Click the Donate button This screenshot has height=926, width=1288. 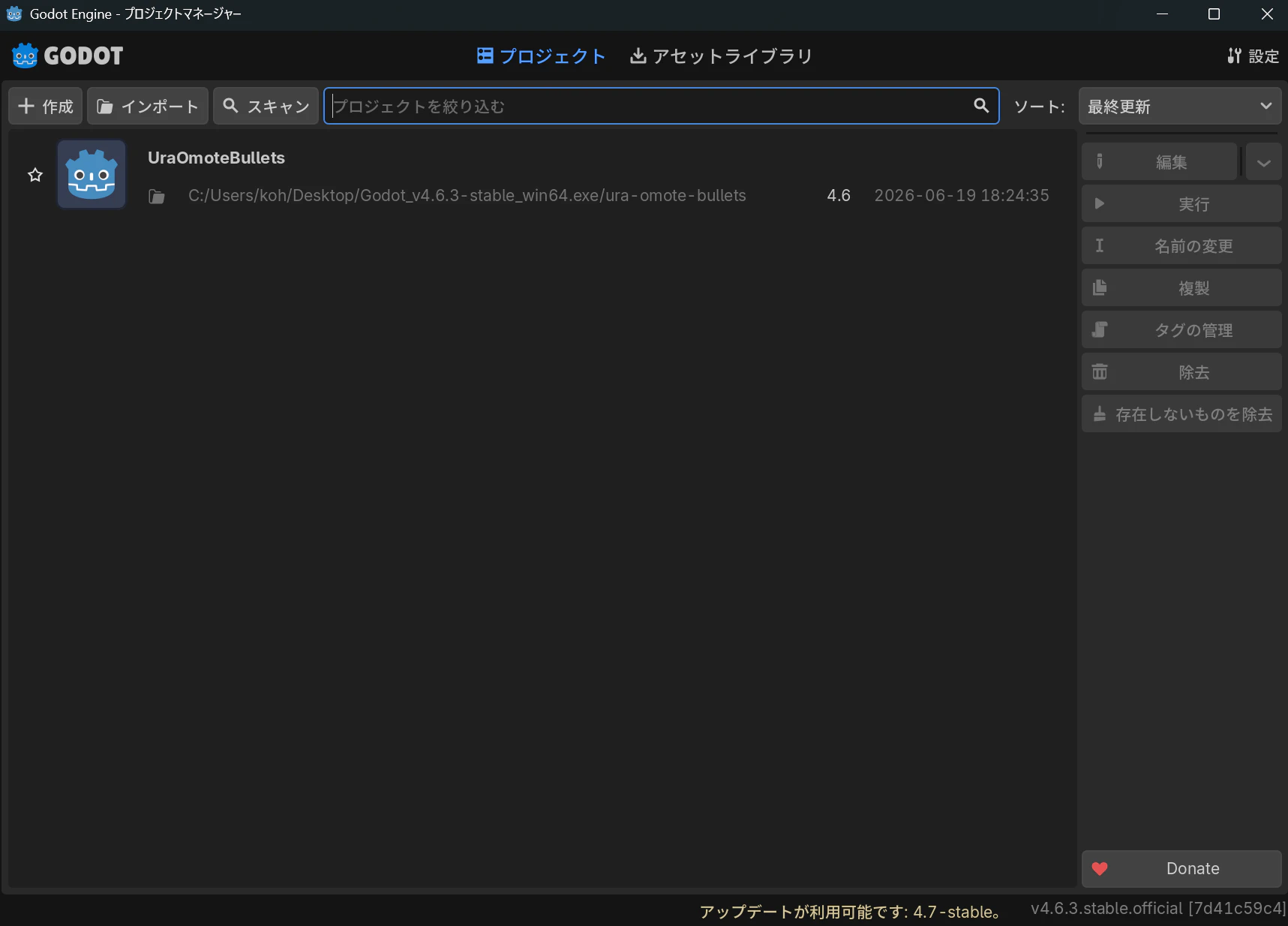1181,869
